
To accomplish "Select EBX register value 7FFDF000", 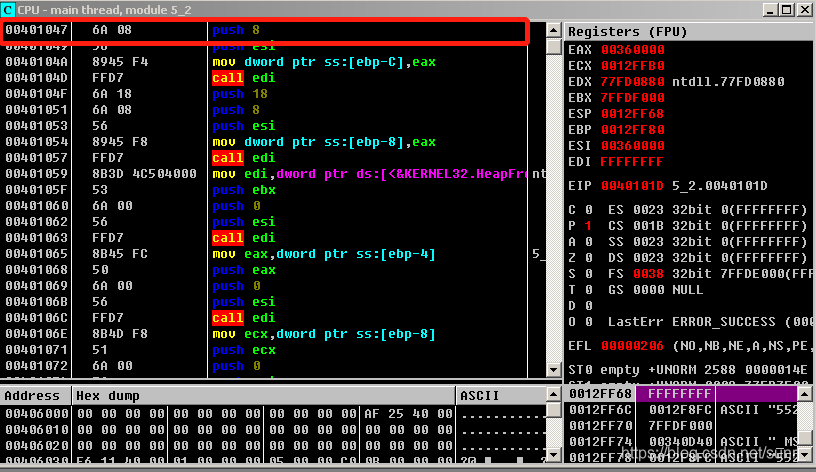I will 632,98.
